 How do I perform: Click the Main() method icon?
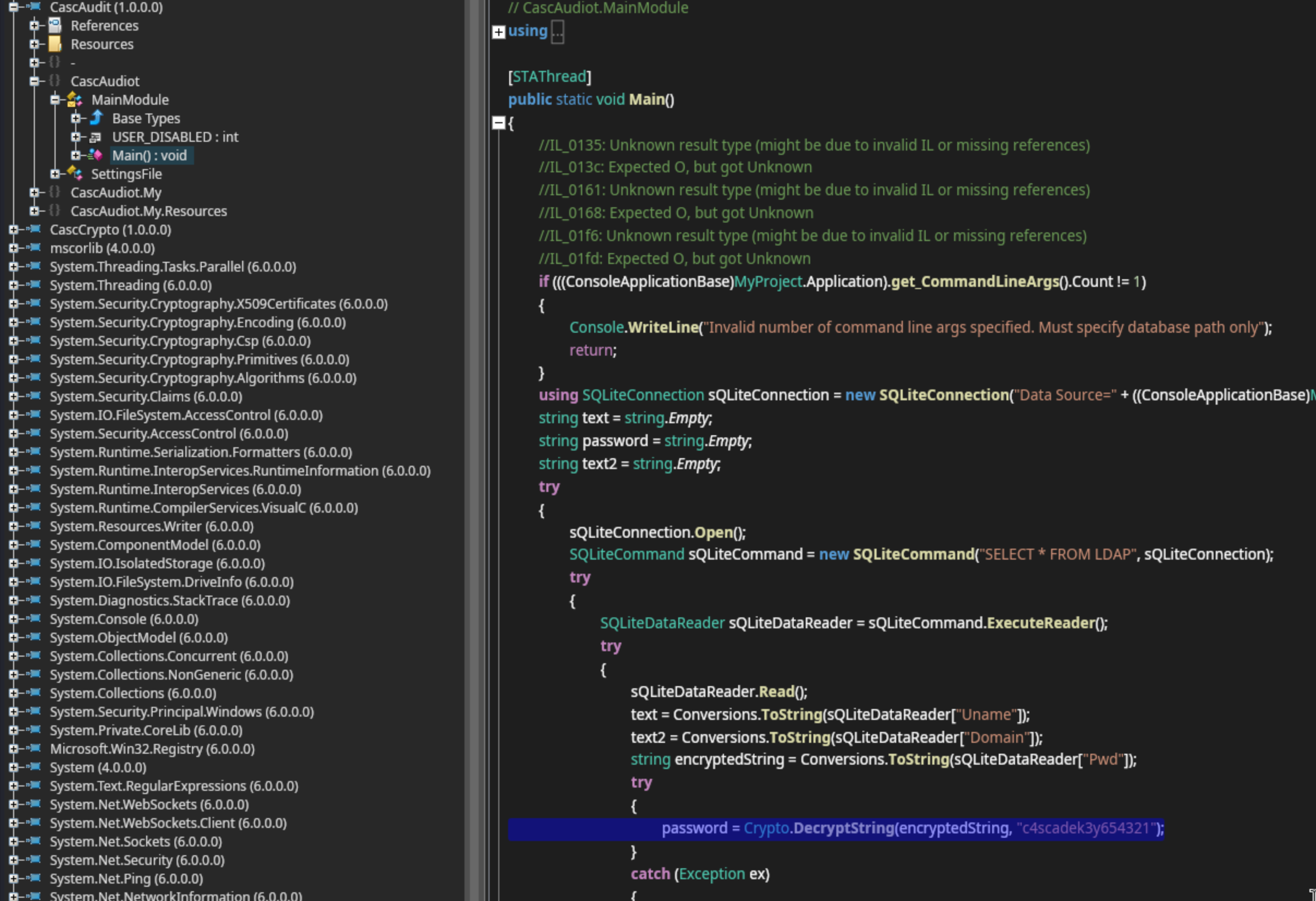click(x=96, y=155)
